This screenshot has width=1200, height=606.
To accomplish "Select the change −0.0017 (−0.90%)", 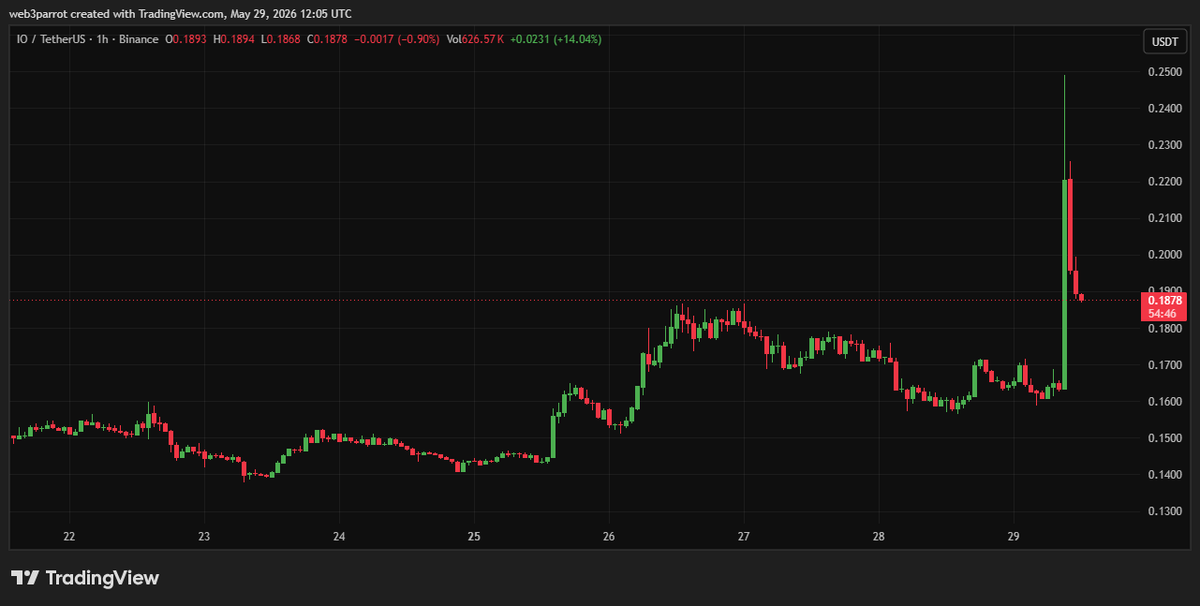I will (x=395, y=39).
